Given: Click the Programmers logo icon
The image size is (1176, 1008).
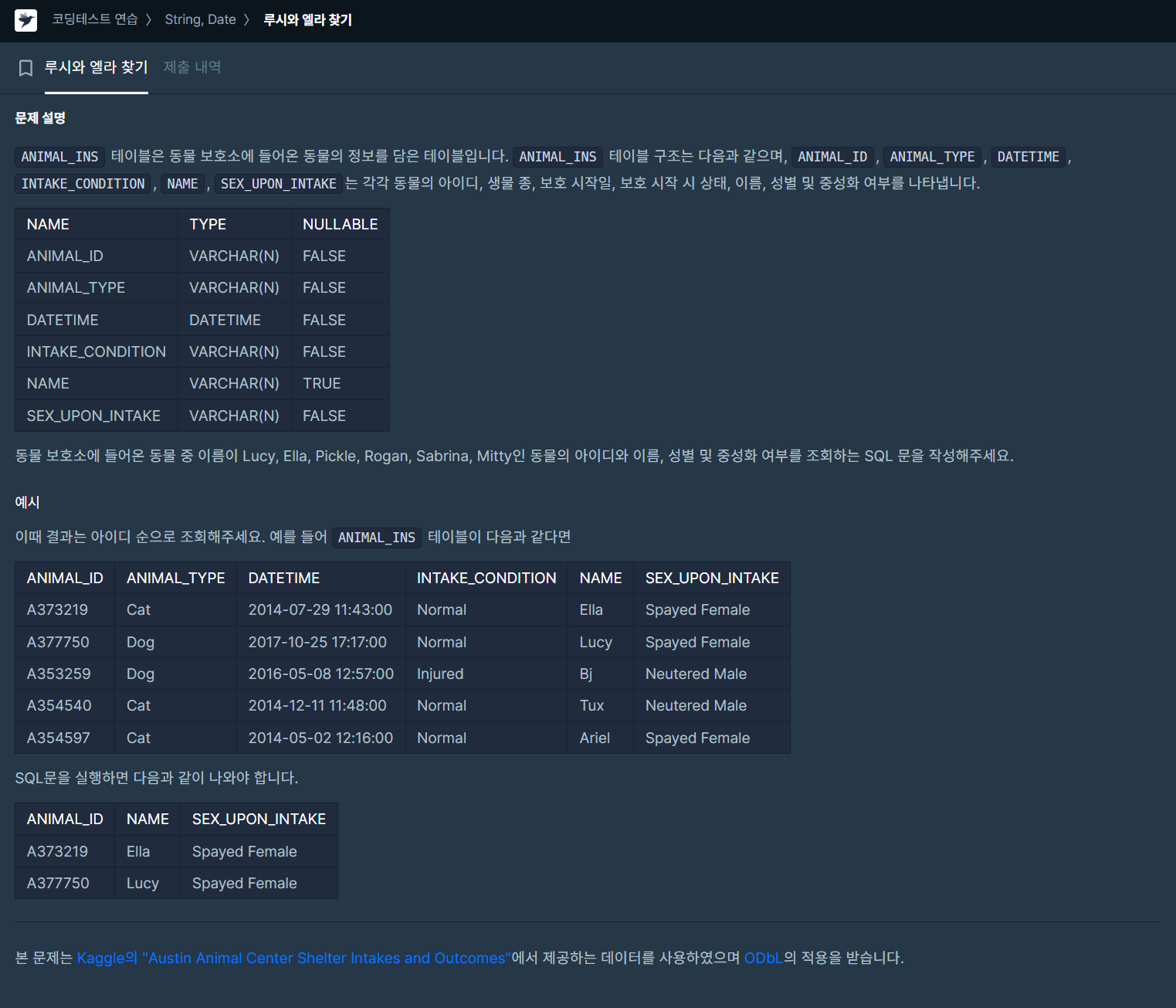Looking at the screenshot, I should [x=25, y=20].
